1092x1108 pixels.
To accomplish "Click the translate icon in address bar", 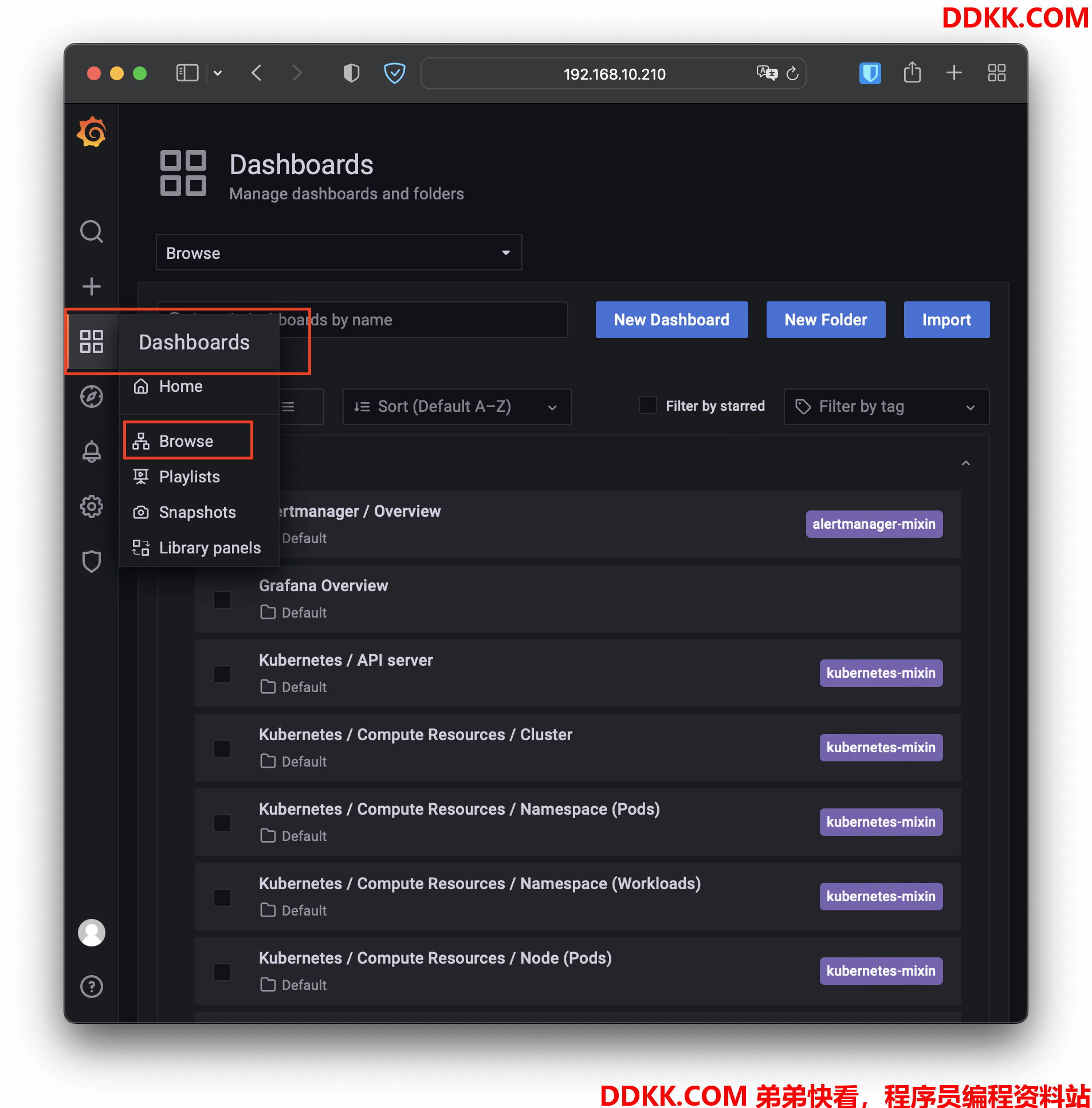I will tap(767, 73).
